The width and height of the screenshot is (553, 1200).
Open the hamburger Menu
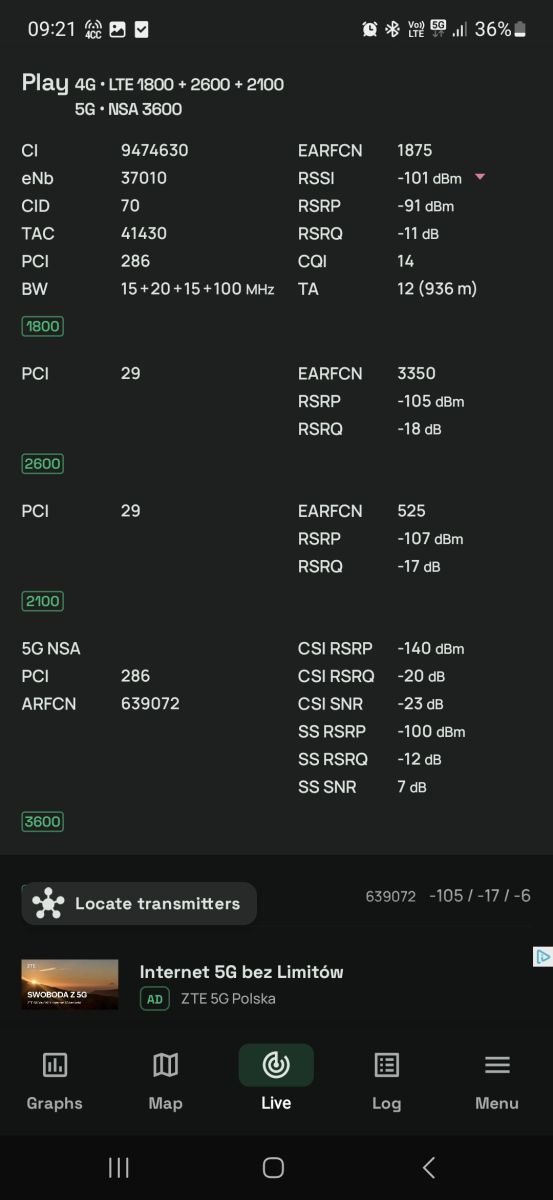tap(497, 1080)
